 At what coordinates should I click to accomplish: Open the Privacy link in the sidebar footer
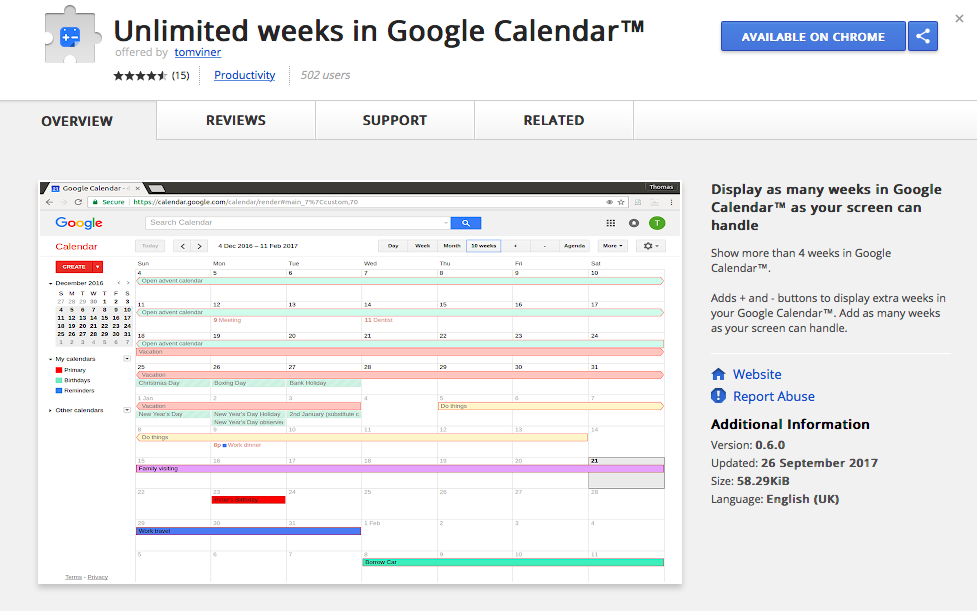coord(98,577)
